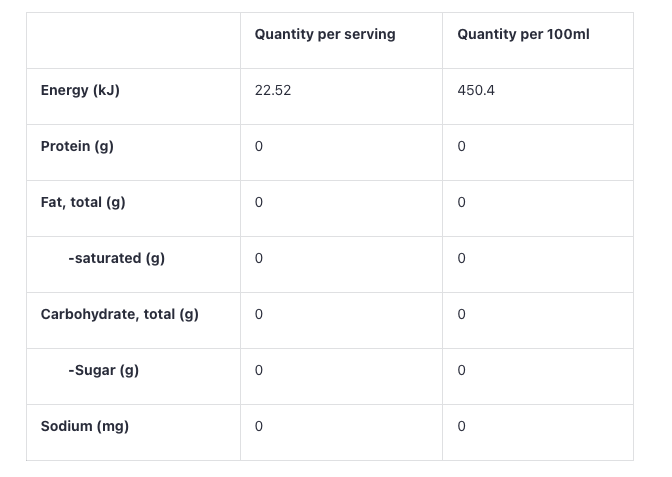This screenshot has height=477, width=672.
Task: Click the "Quantity per 100ml" column header
Action: tap(523, 35)
